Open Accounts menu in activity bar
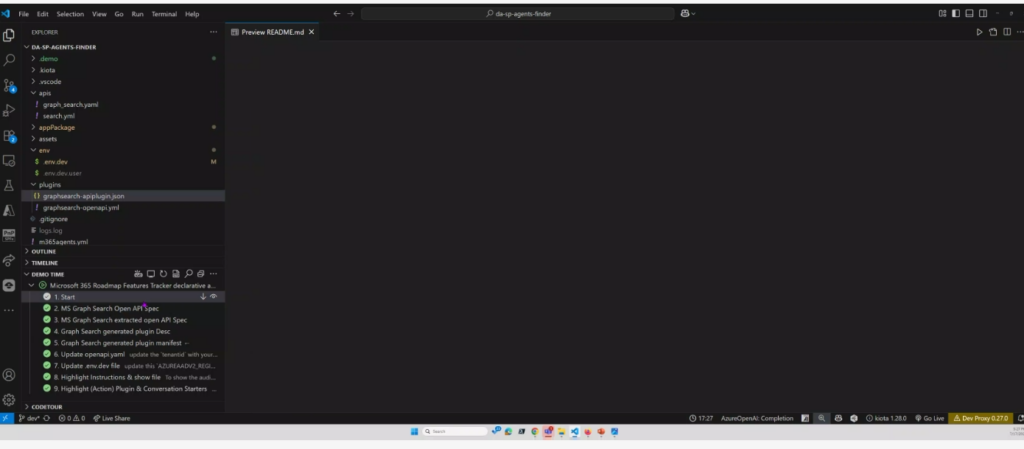This screenshot has height=449, width=1024. pyautogui.click(x=9, y=375)
